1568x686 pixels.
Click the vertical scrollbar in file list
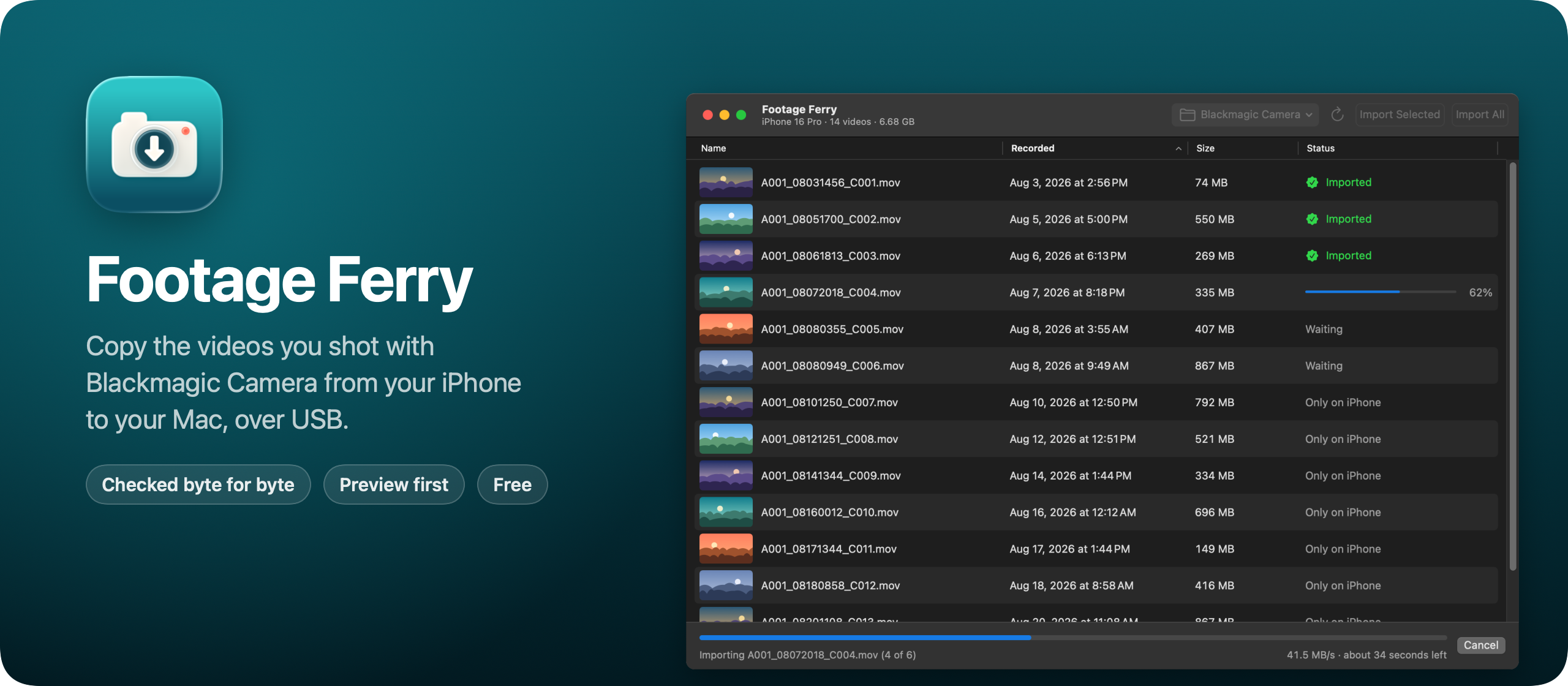(x=1512, y=366)
